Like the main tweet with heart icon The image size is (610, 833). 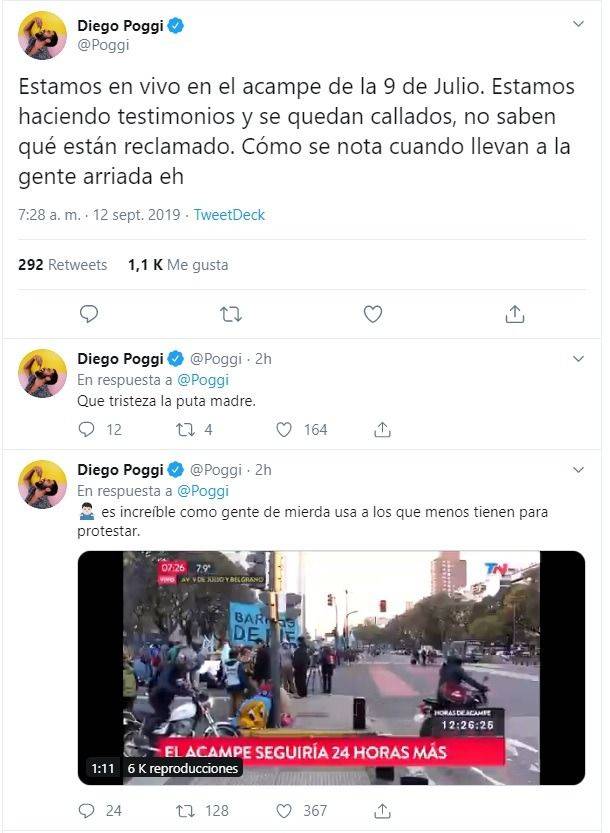[x=372, y=314]
